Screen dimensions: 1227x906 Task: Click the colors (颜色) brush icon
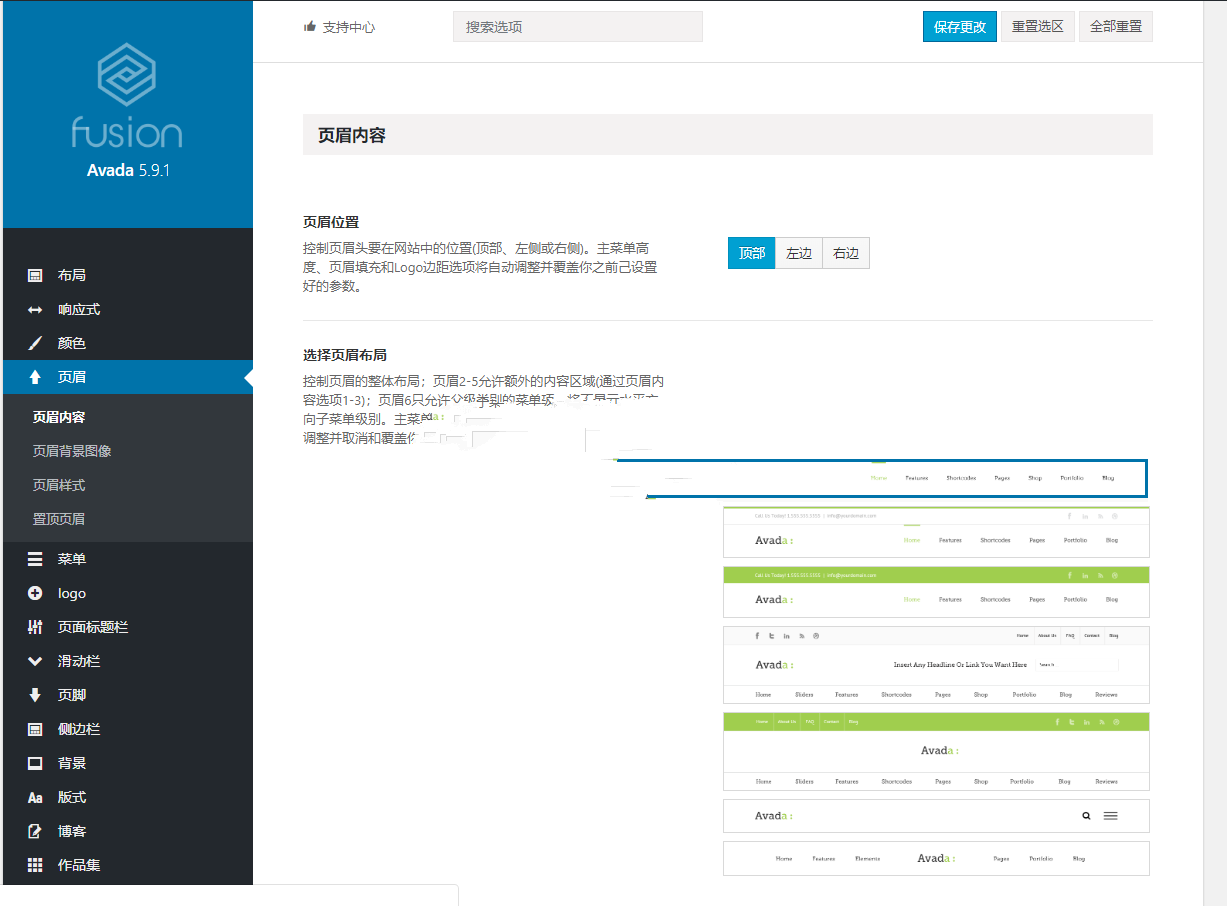click(x=35, y=344)
